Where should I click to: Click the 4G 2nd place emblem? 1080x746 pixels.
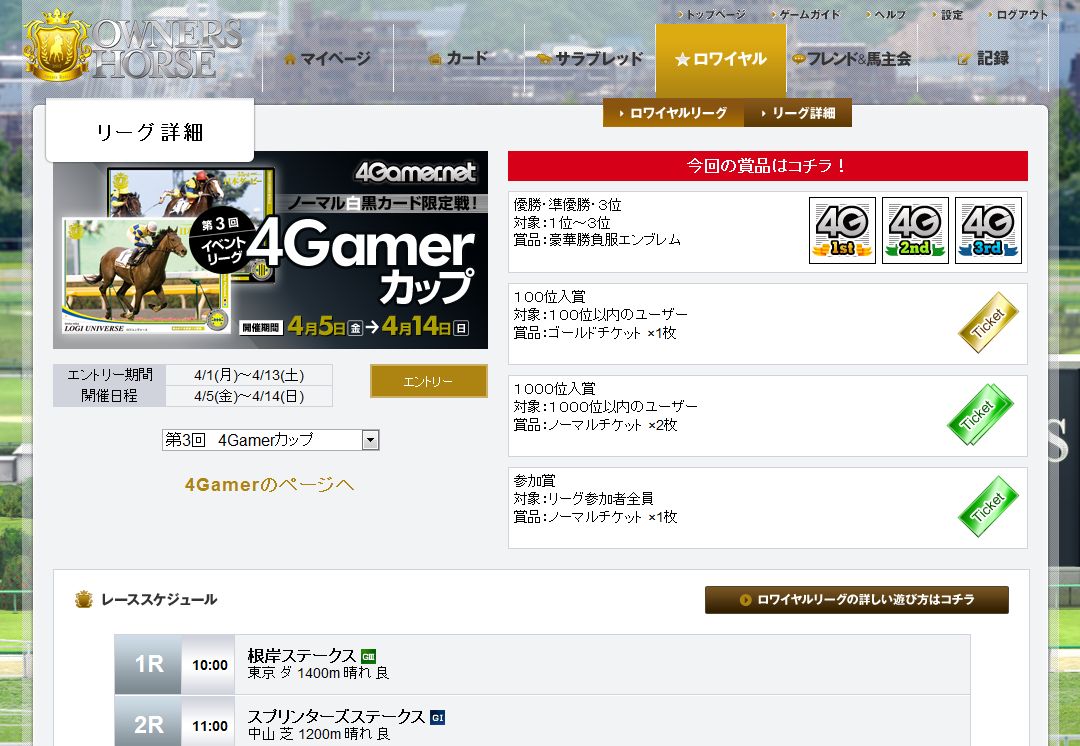click(915, 231)
